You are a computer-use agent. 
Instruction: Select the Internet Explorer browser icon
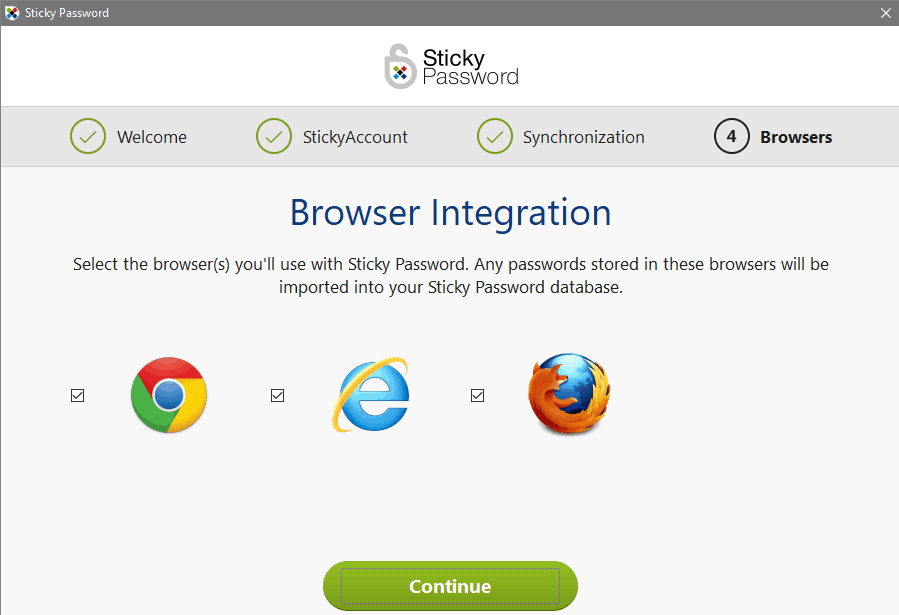pyautogui.click(x=370, y=395)
